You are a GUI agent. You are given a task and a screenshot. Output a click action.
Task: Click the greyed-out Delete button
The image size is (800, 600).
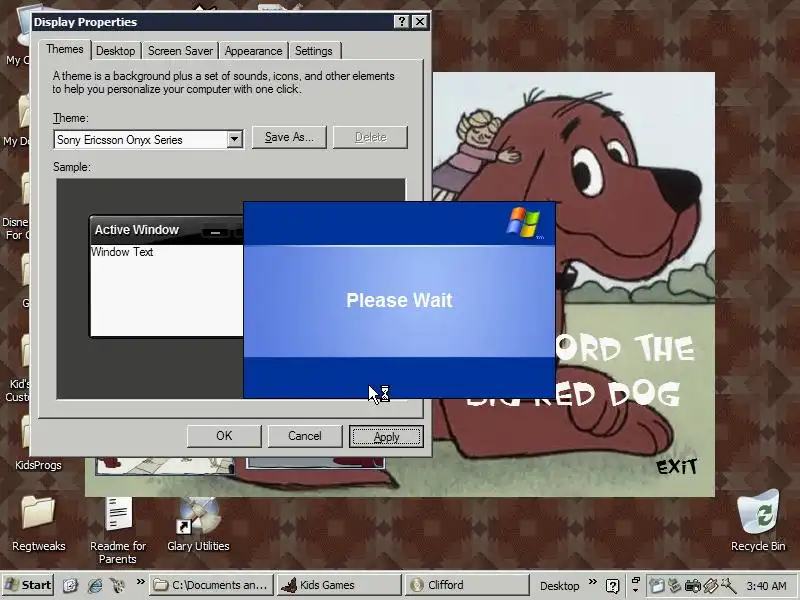pyautogui.click(x=370, y=137)
